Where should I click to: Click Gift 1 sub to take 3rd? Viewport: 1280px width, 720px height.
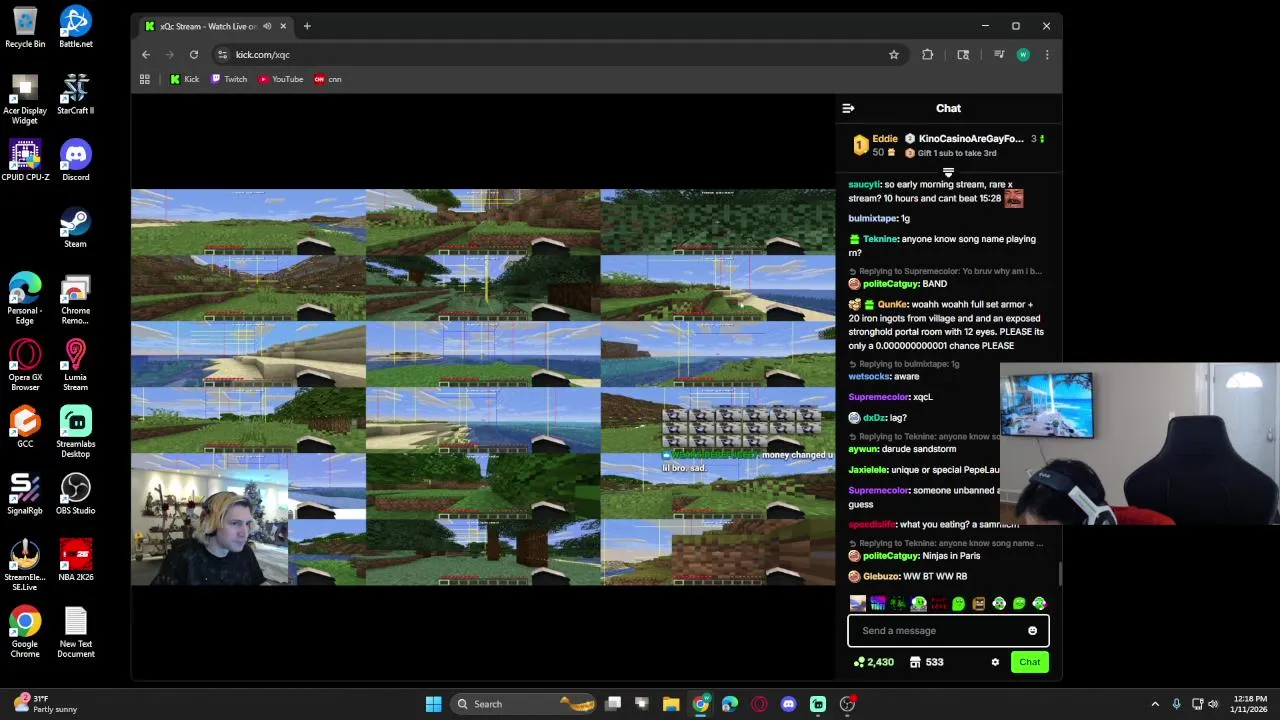950,153
